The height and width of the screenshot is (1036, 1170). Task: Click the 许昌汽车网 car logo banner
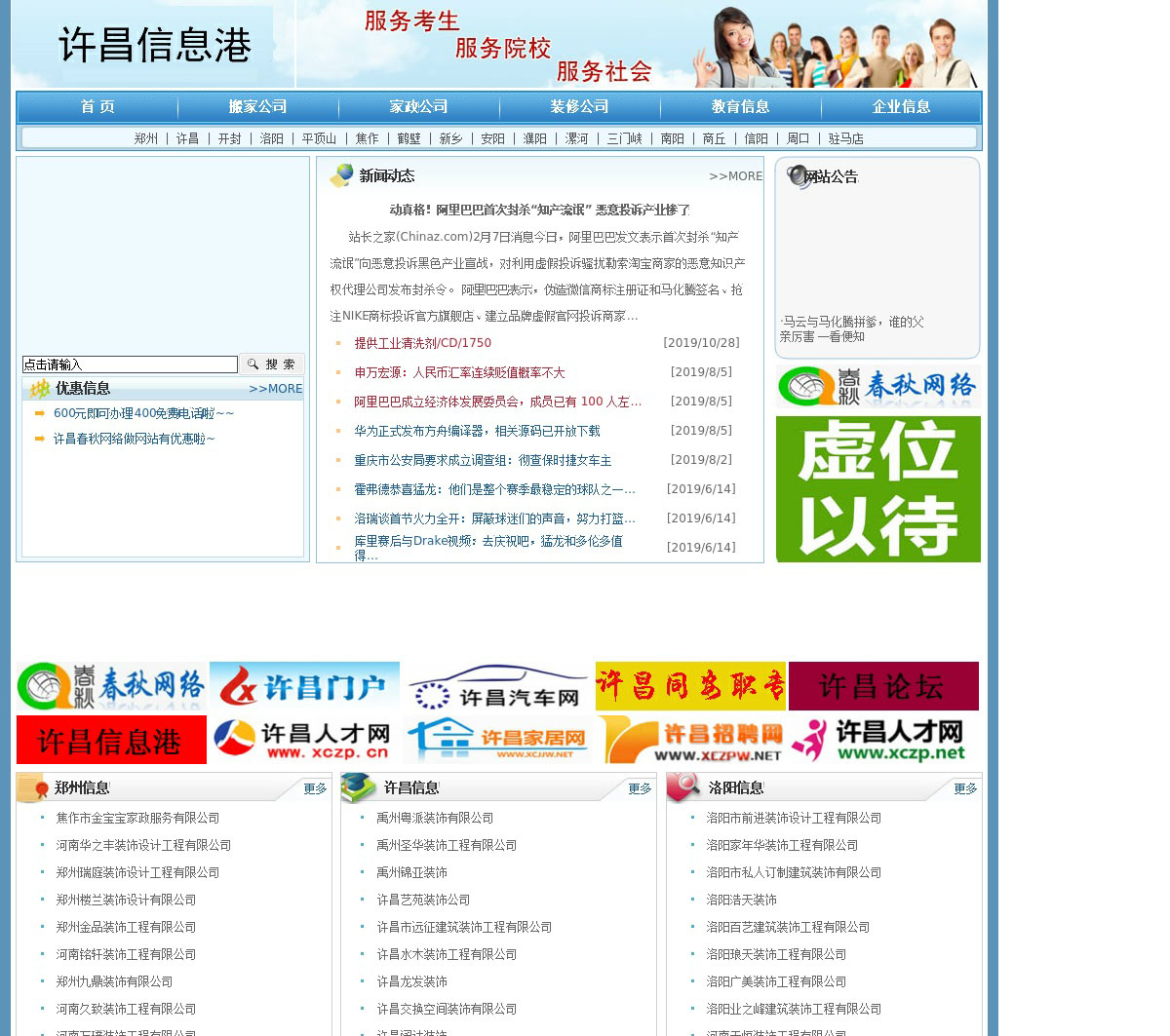[497, 686]
